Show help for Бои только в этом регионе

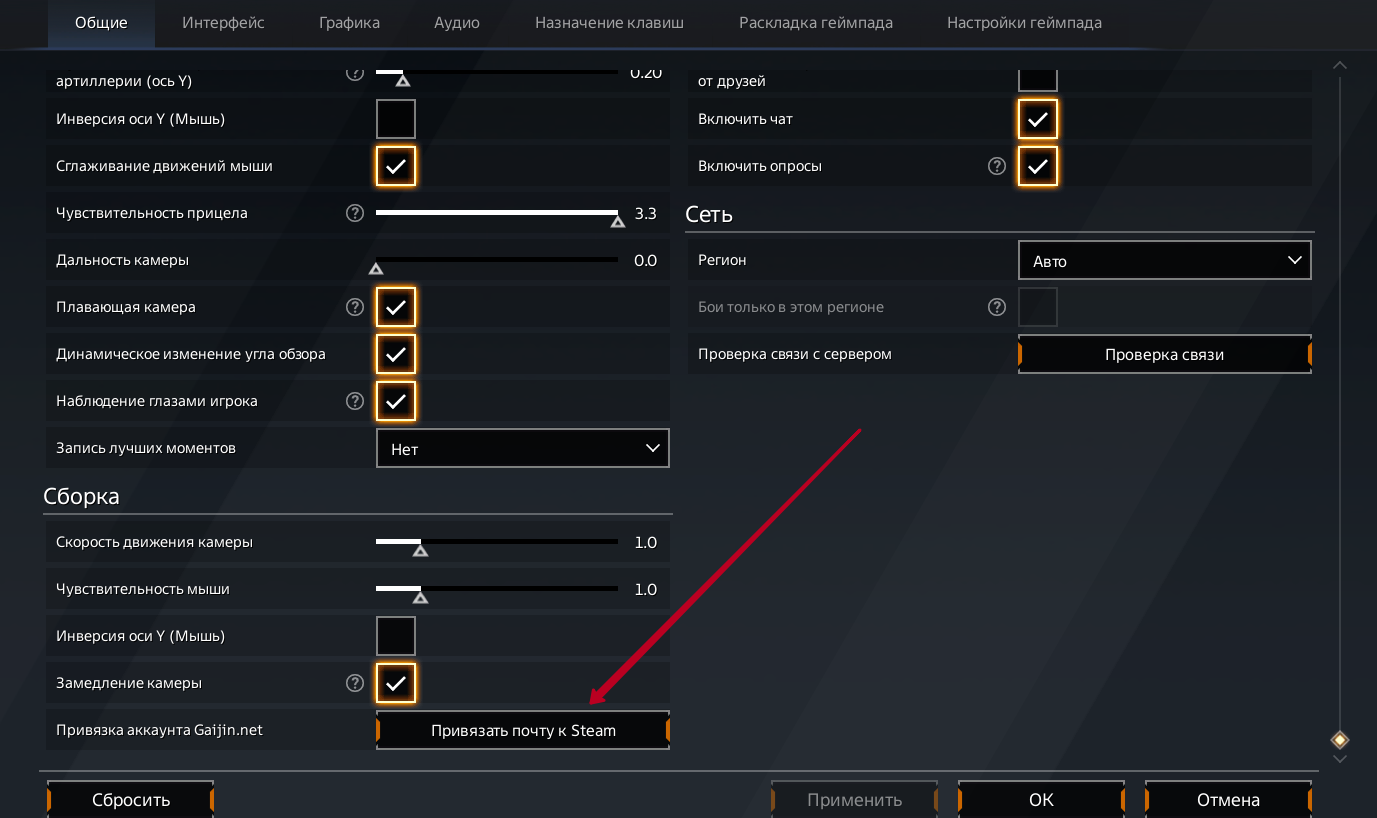[996, 307]
